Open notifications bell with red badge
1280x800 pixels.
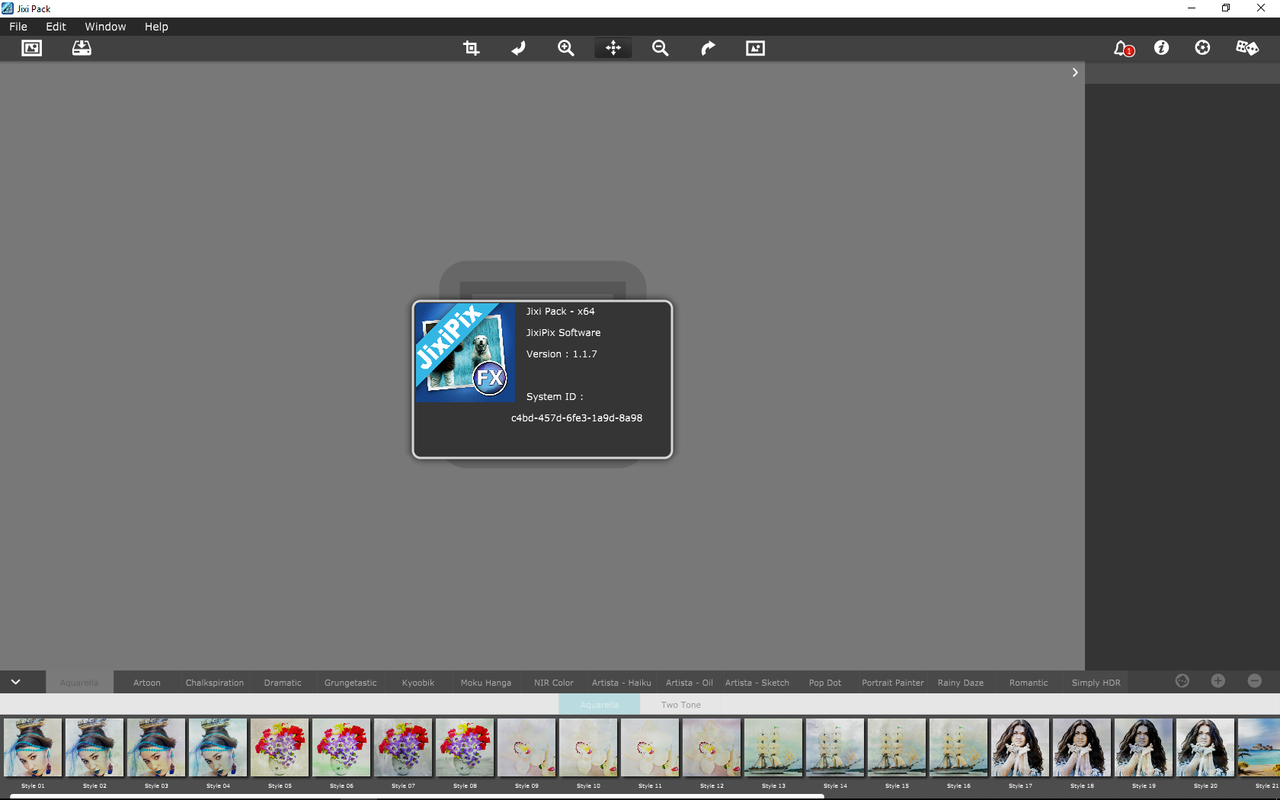pos(1124,48)
